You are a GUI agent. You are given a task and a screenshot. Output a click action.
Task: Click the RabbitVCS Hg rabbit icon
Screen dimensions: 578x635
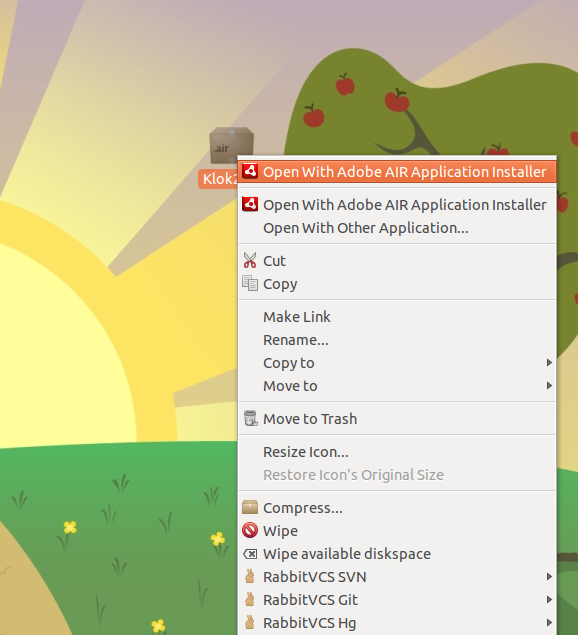[250, 622]
